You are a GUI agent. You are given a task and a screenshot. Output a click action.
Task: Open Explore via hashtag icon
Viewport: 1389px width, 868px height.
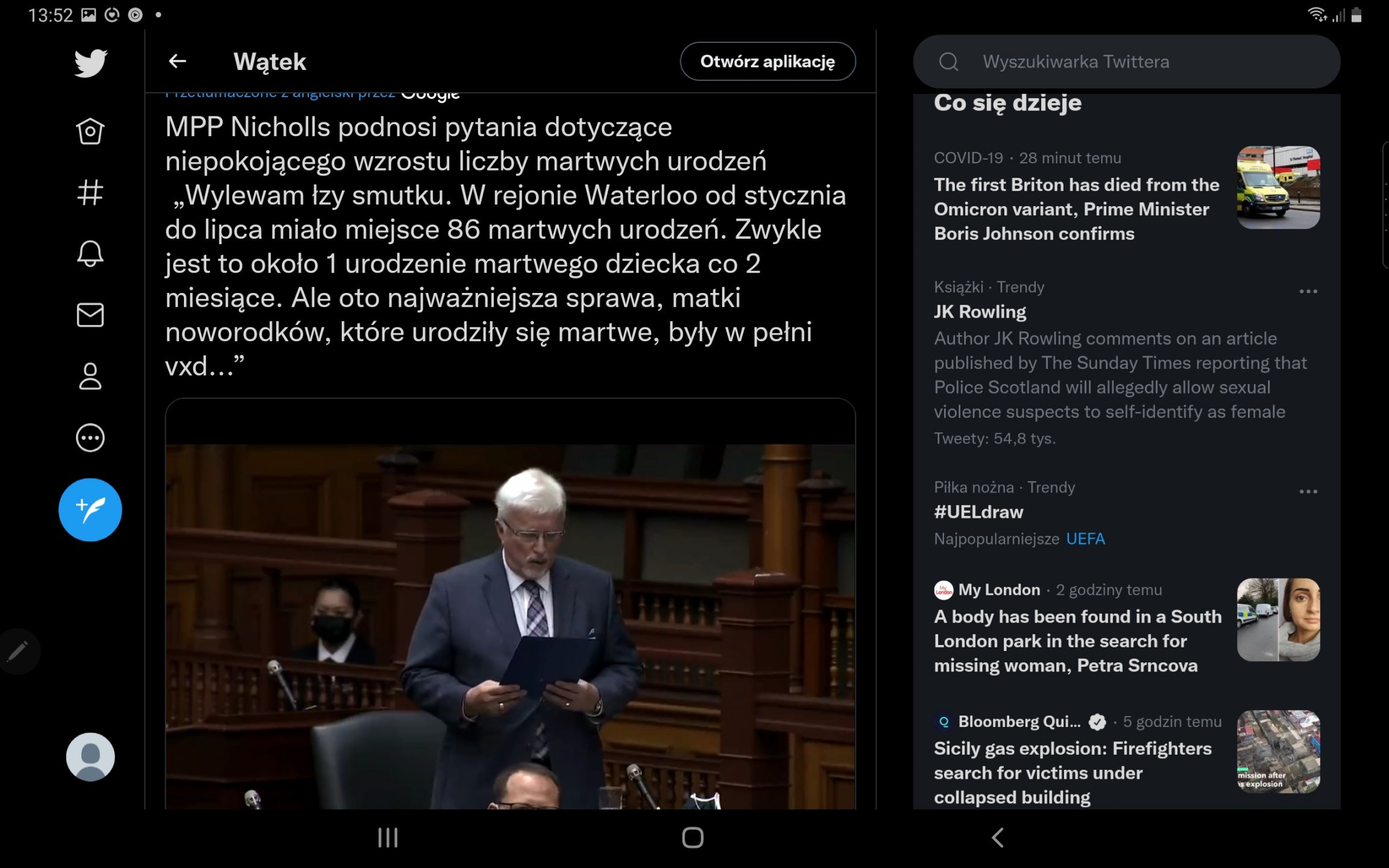point(90,193)
